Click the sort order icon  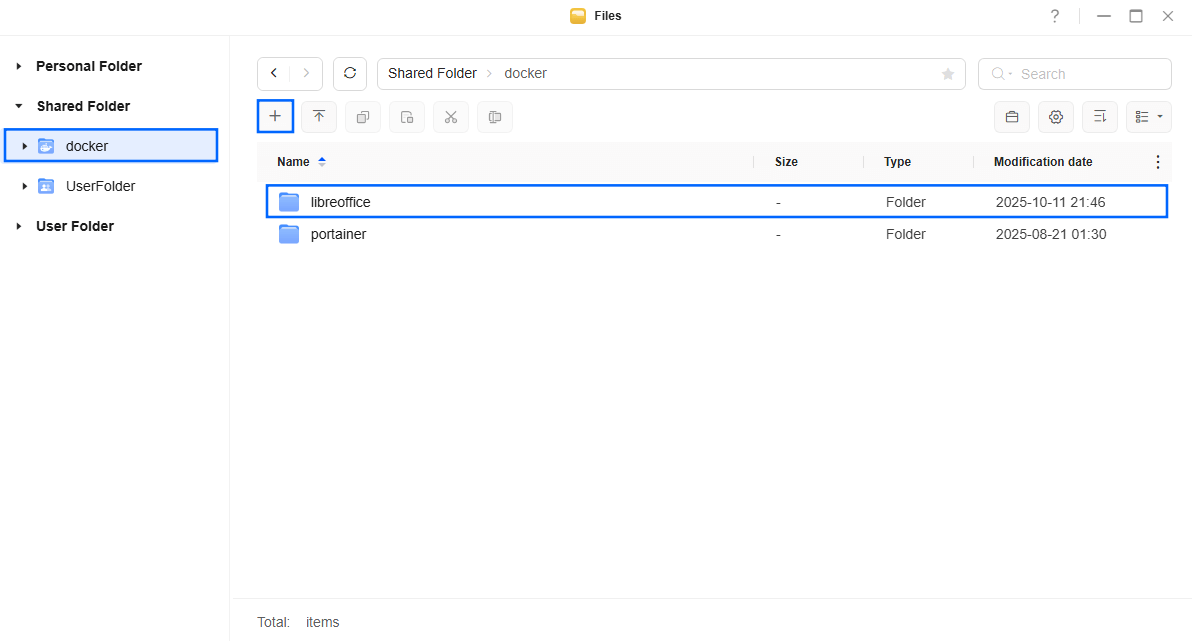point(1100,117)
